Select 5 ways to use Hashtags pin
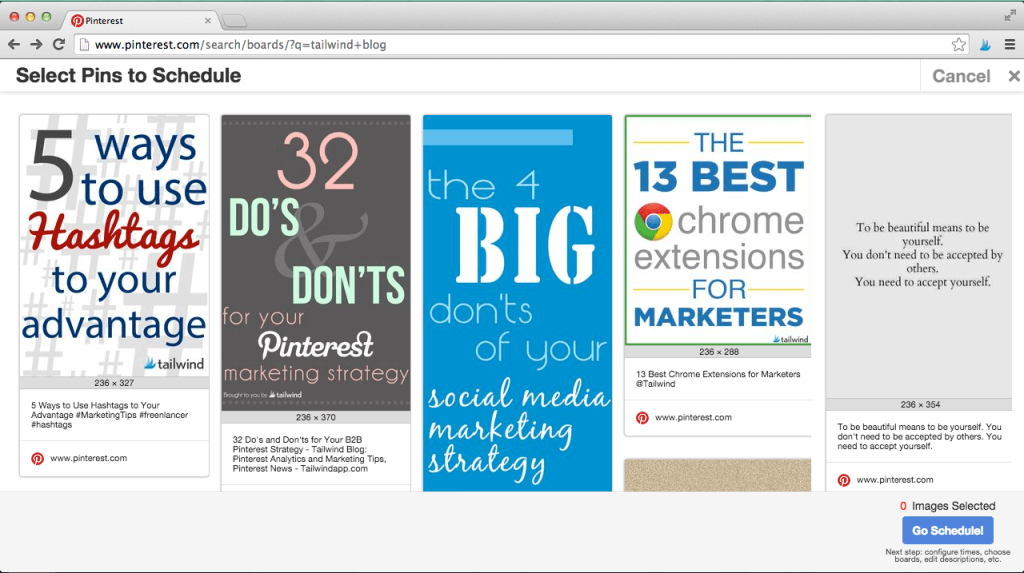The height and width of the screenshot is (573, 1024). (114, 246)
